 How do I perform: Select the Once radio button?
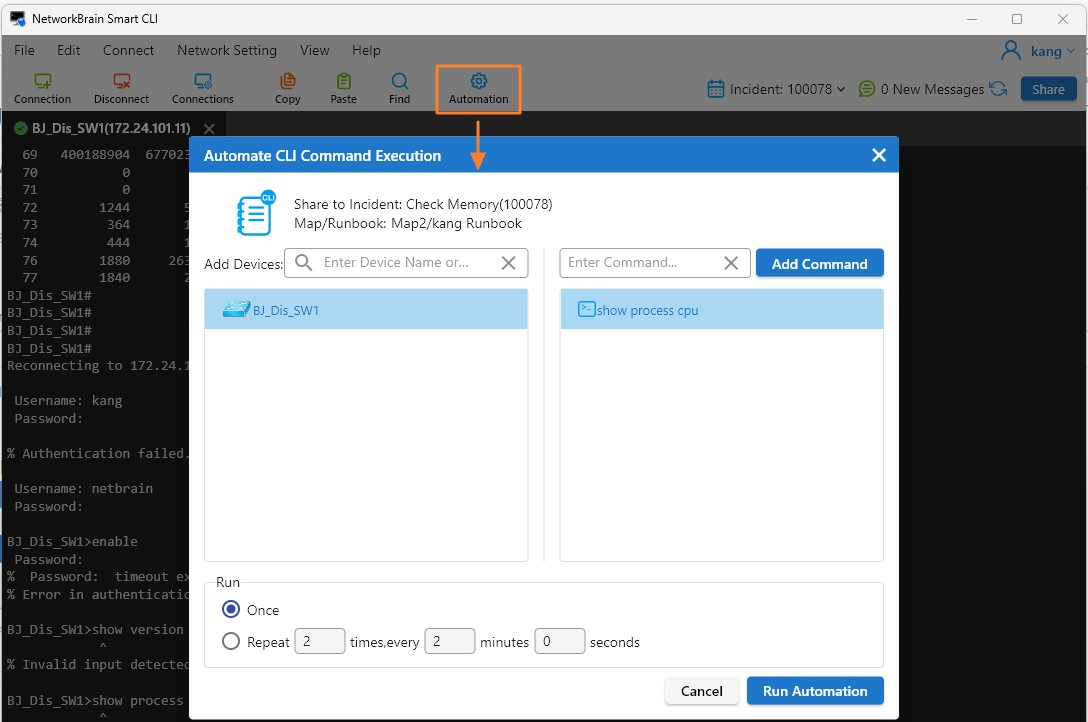[231, 610]
